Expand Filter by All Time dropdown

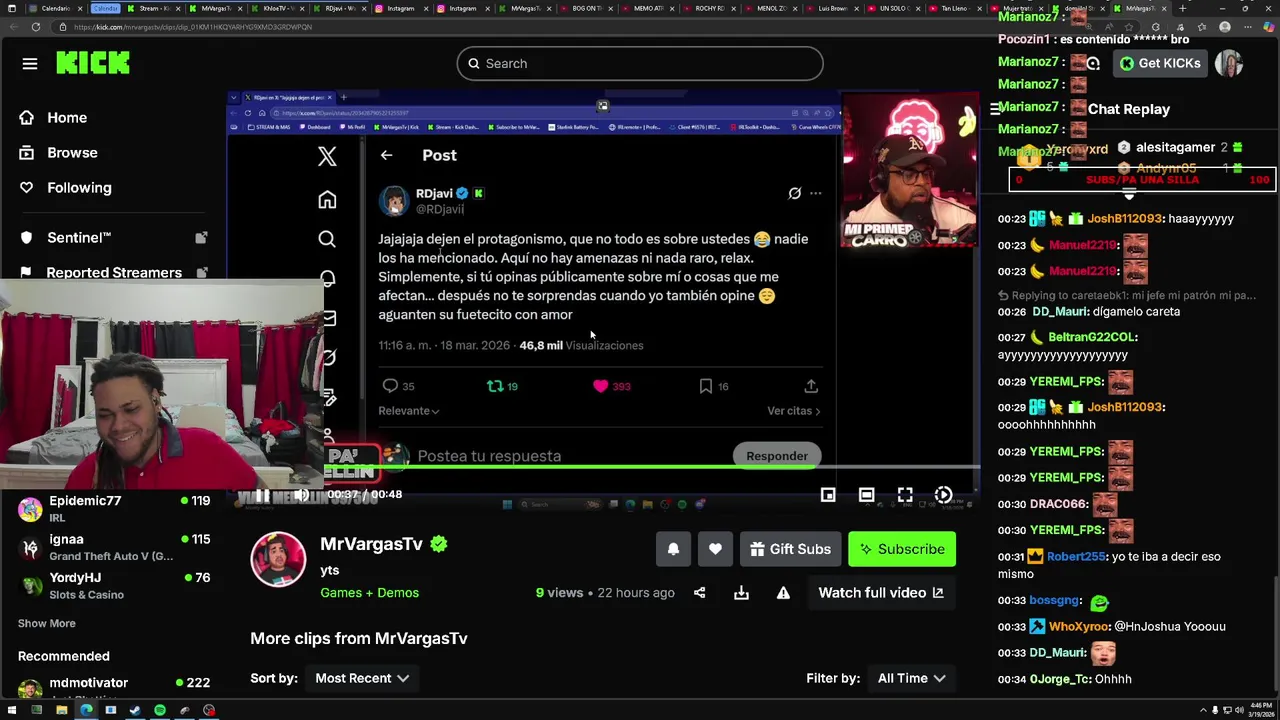pyautogui.click(x=911, y=678)
